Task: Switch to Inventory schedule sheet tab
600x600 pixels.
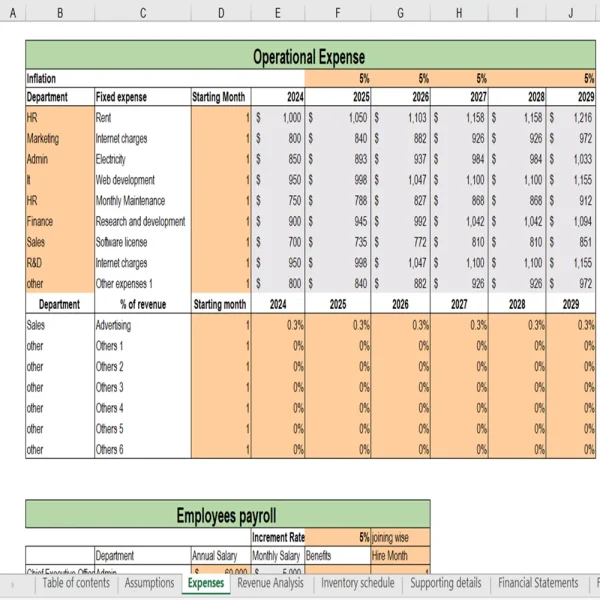Action: (x=357, y=583)
